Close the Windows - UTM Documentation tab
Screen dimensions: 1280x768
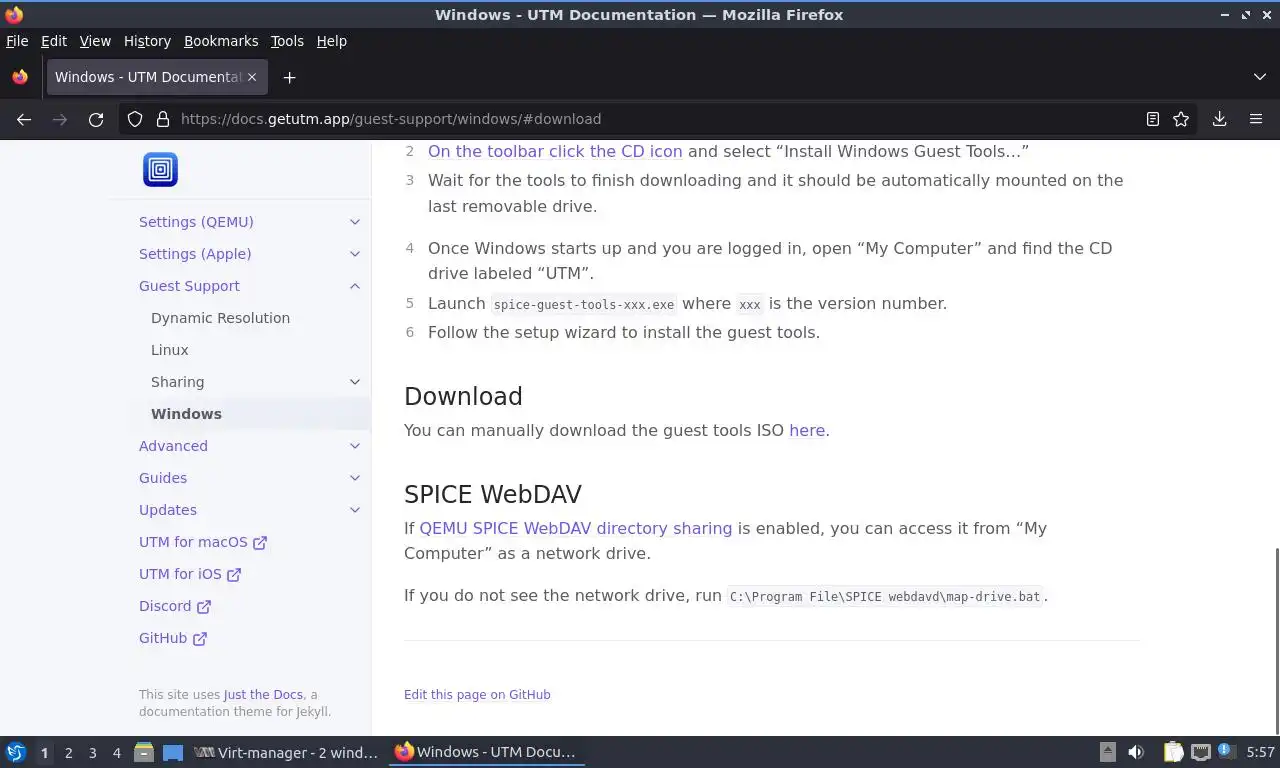[x=252, y=77]
